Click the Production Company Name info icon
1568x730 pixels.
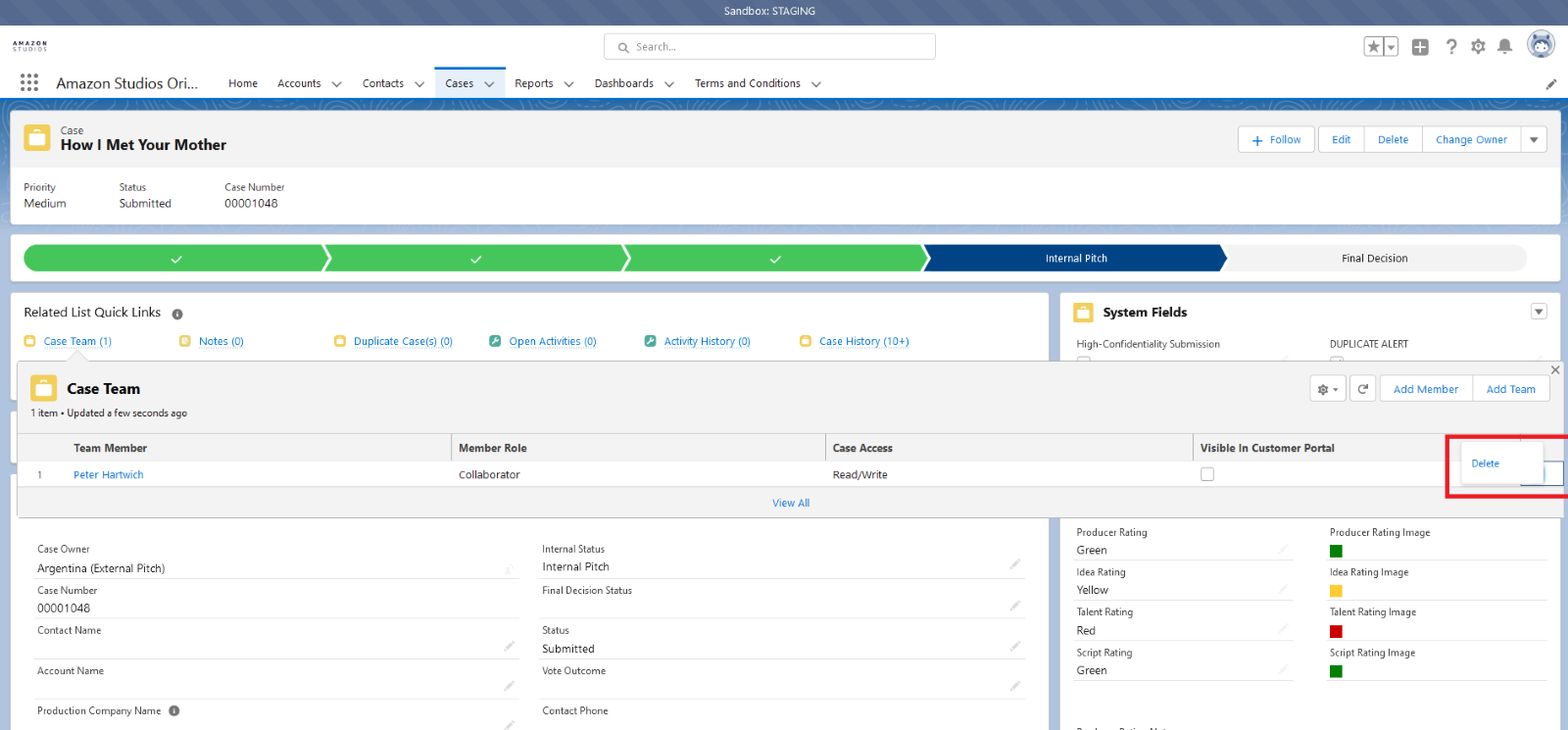point(174,711)
